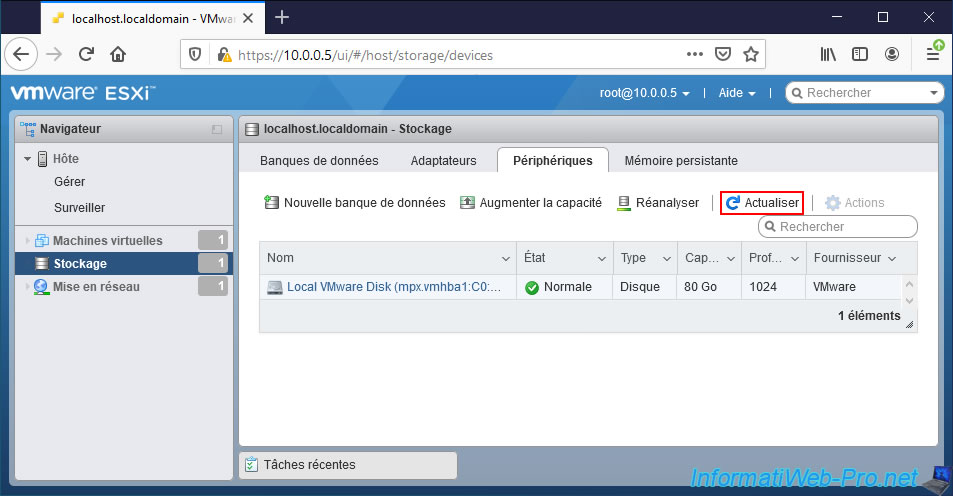The width and height of the screenshot is (953, 496).
Task: Switch to Mémoire persistante tab
Action: point(681,160)
